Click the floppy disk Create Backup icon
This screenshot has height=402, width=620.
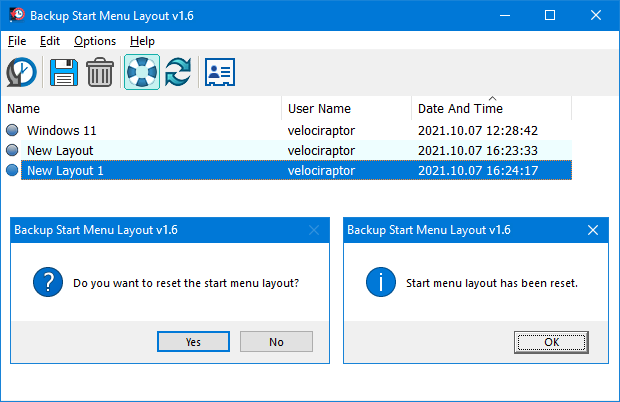coord(64,72)
